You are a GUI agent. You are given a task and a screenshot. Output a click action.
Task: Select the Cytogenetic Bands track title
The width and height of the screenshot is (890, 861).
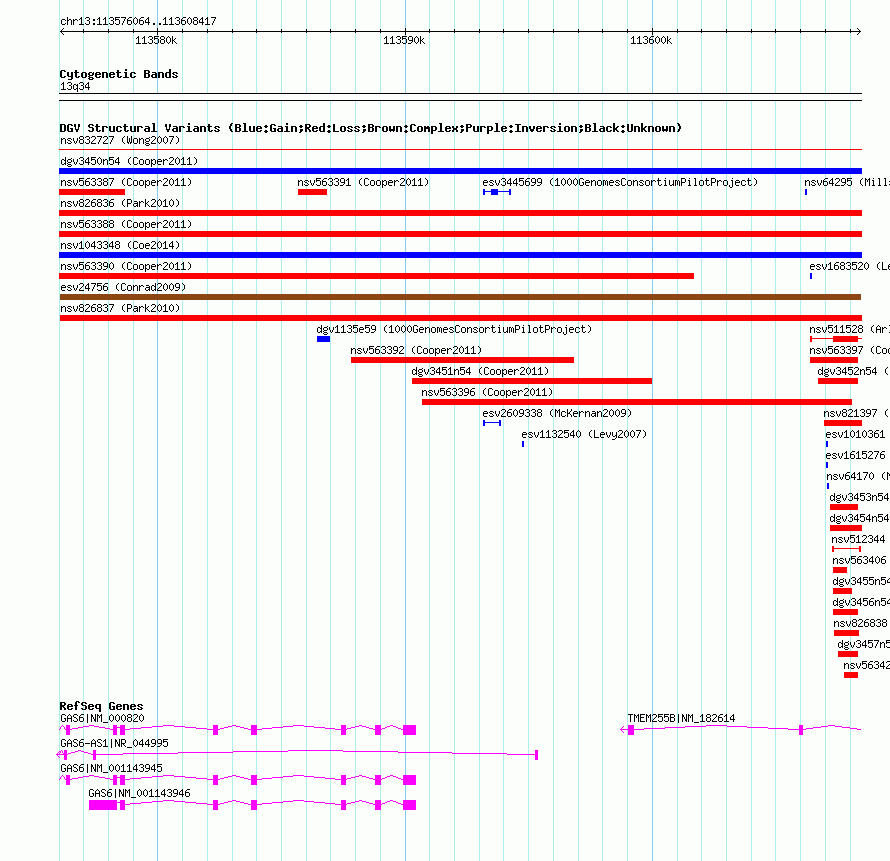pos(119,74)
